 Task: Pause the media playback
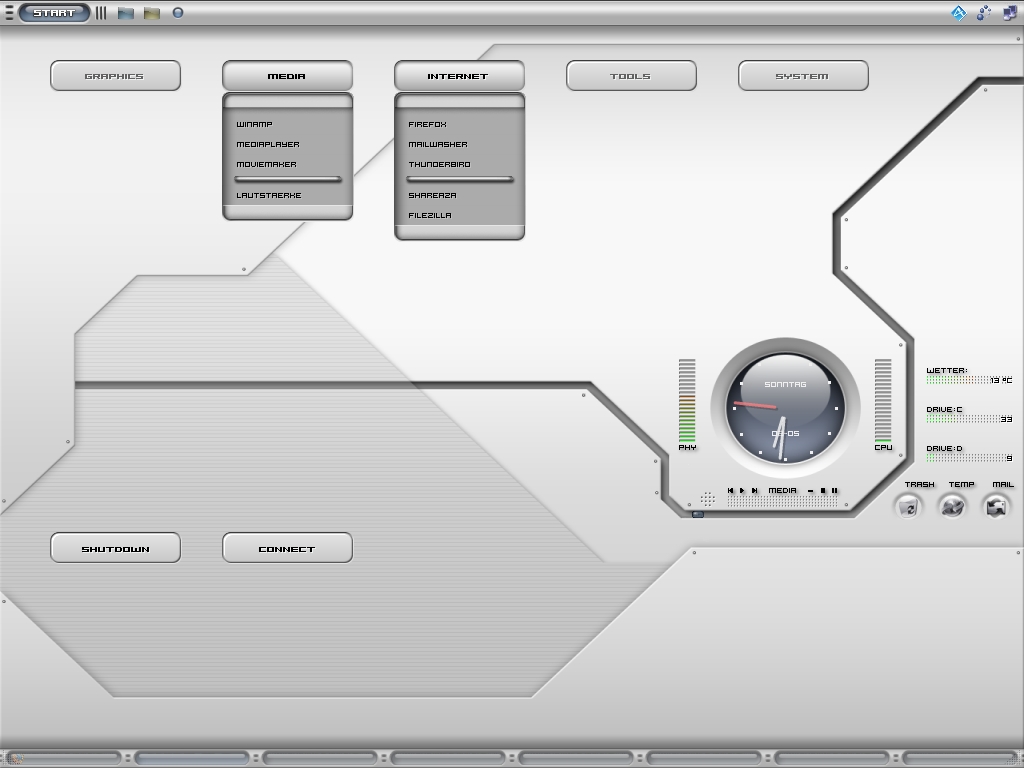pyautogui.click(x=834, y=490)
